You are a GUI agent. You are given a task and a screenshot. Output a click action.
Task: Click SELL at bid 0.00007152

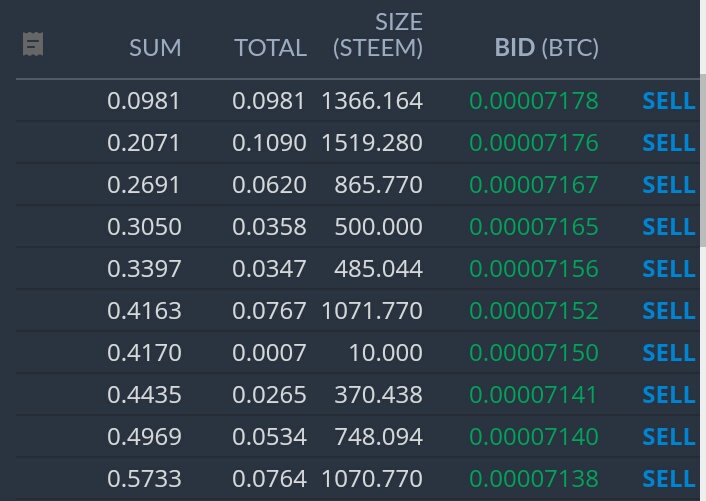(x=669, y=311)
